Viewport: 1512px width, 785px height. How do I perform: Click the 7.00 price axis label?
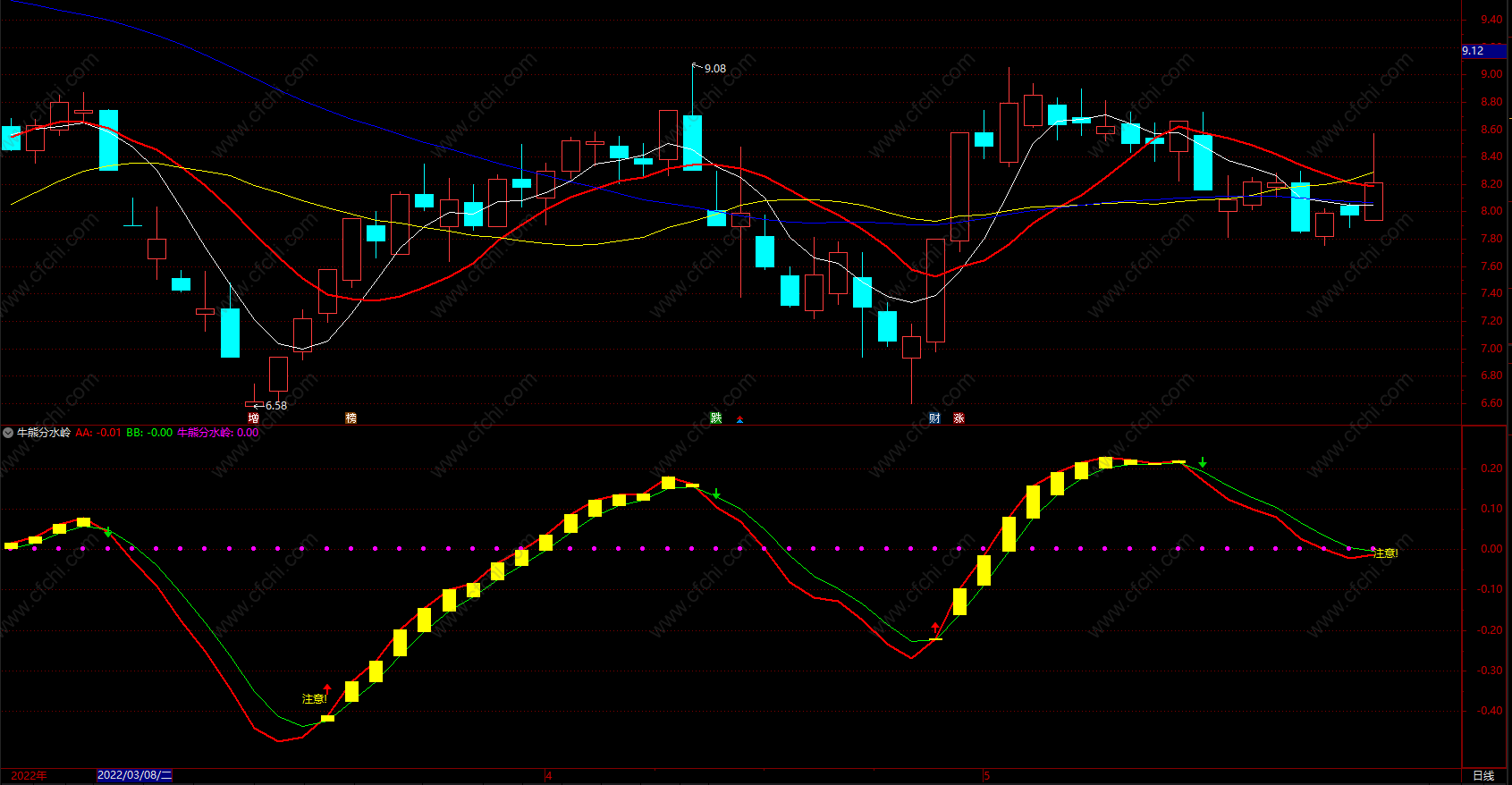click(x=1491, y=349)
